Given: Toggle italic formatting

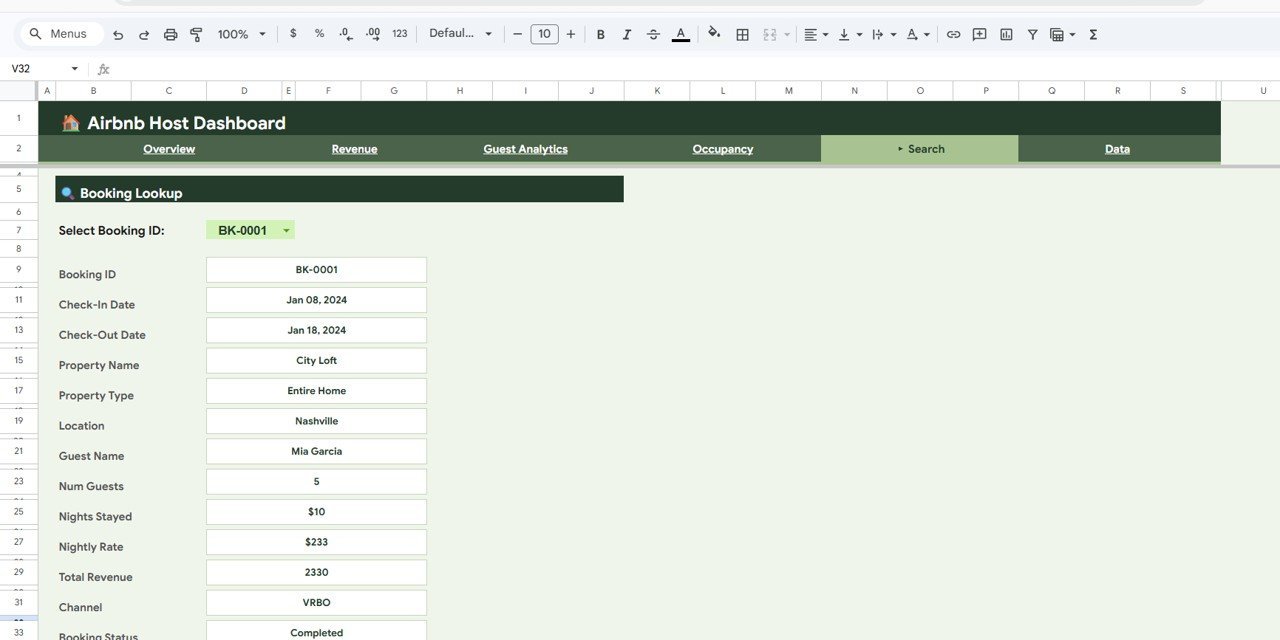Looking at the screenshot, I should pyautogui.click(x=626, y=33).
